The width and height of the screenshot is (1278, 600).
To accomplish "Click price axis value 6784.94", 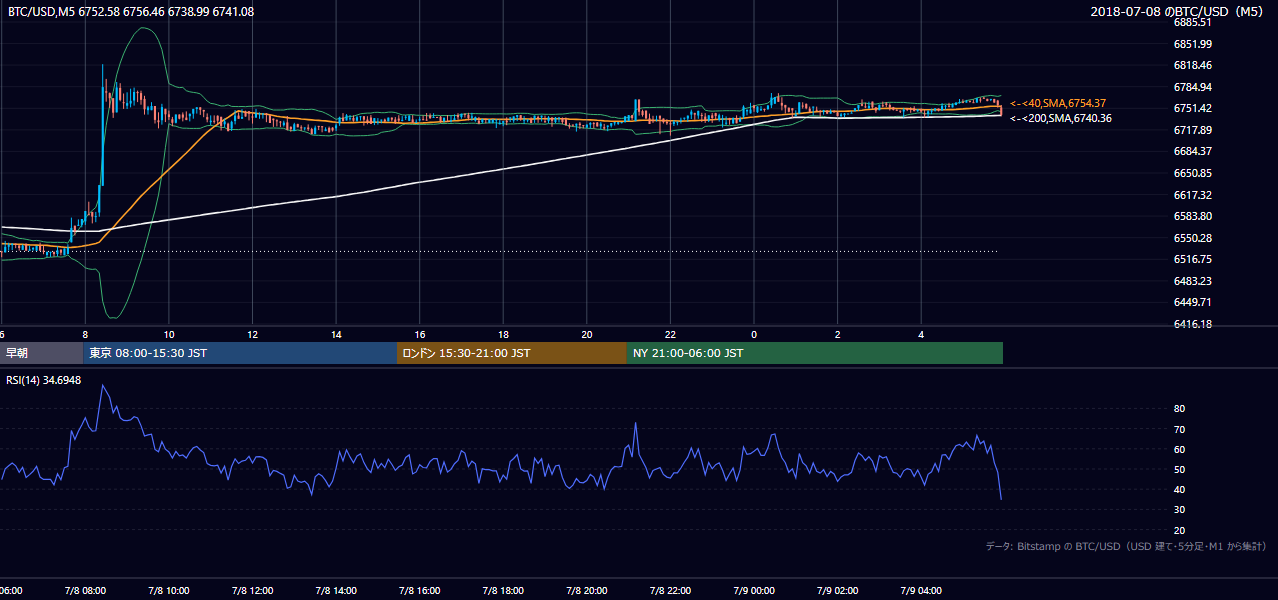I will [1193, 87].
